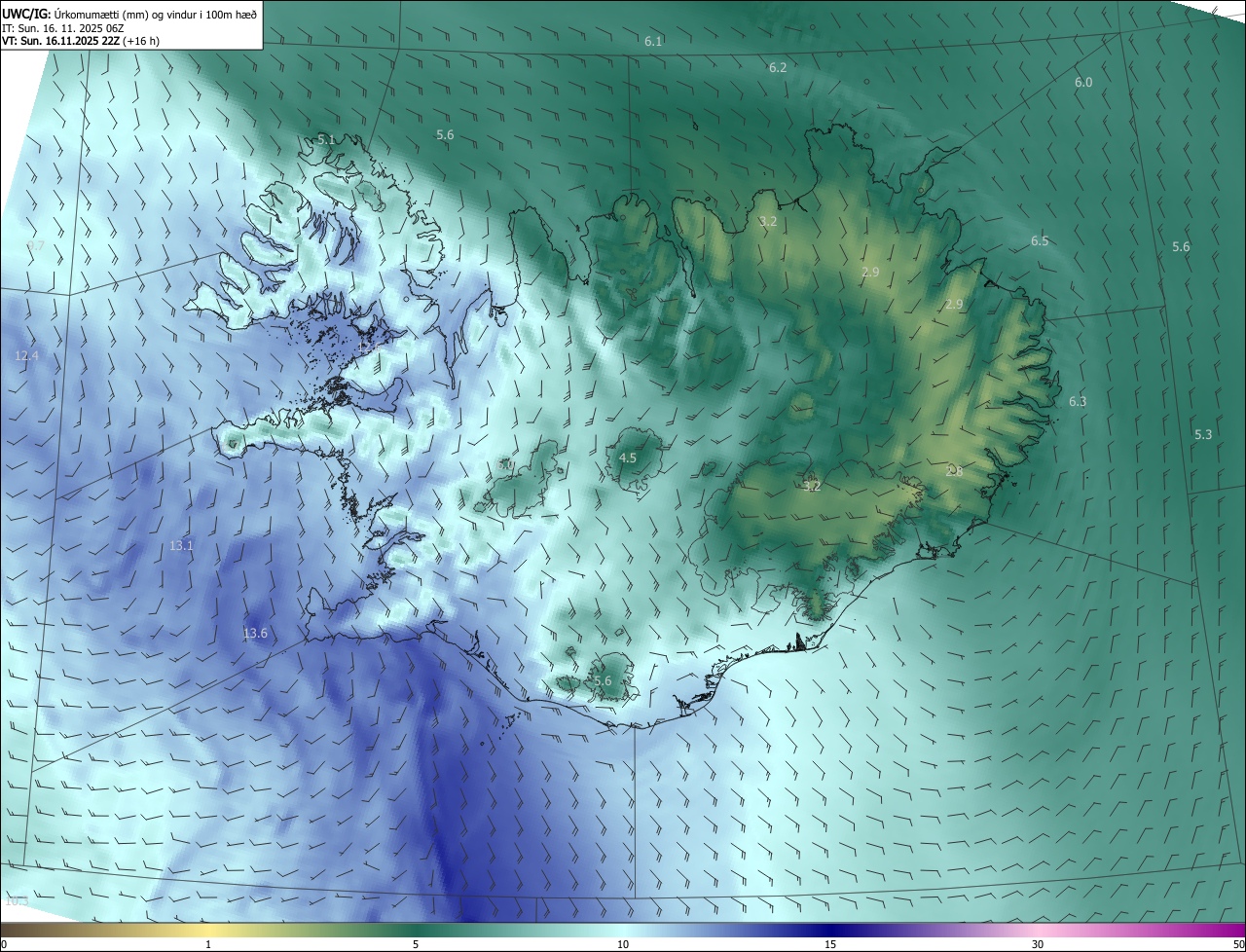Image resolution: width=1246 pixels, height=952 pixels.
Task: Click the 13.1 value label
Action: [182, 546]
